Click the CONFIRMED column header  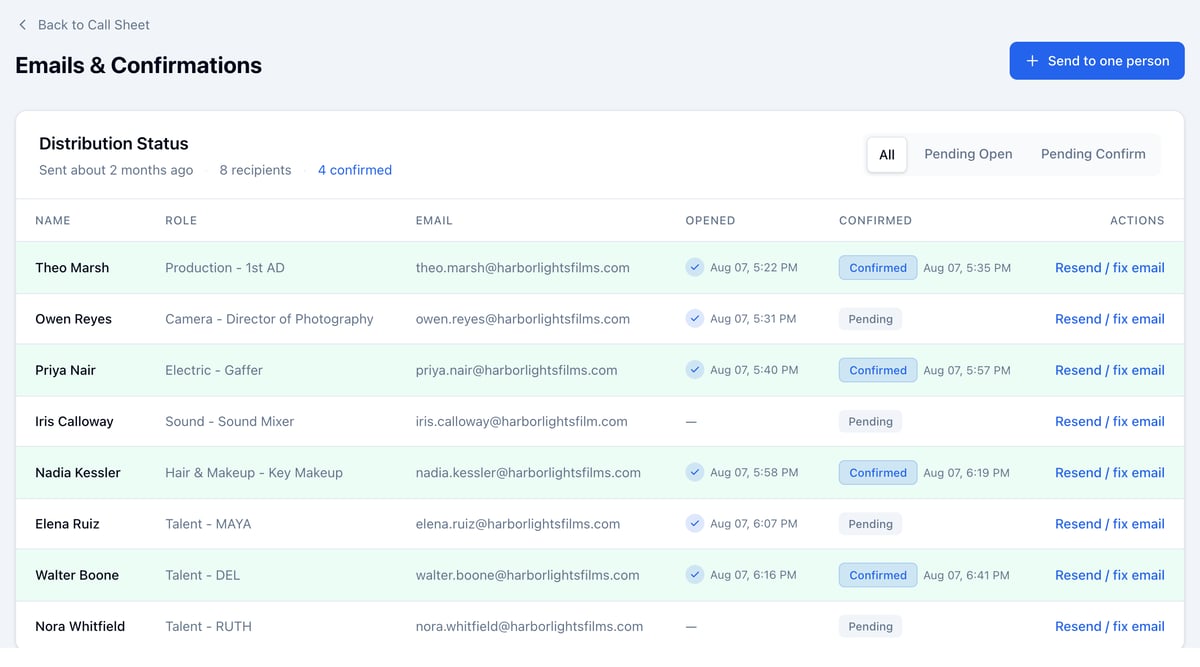tap(875, 220)
